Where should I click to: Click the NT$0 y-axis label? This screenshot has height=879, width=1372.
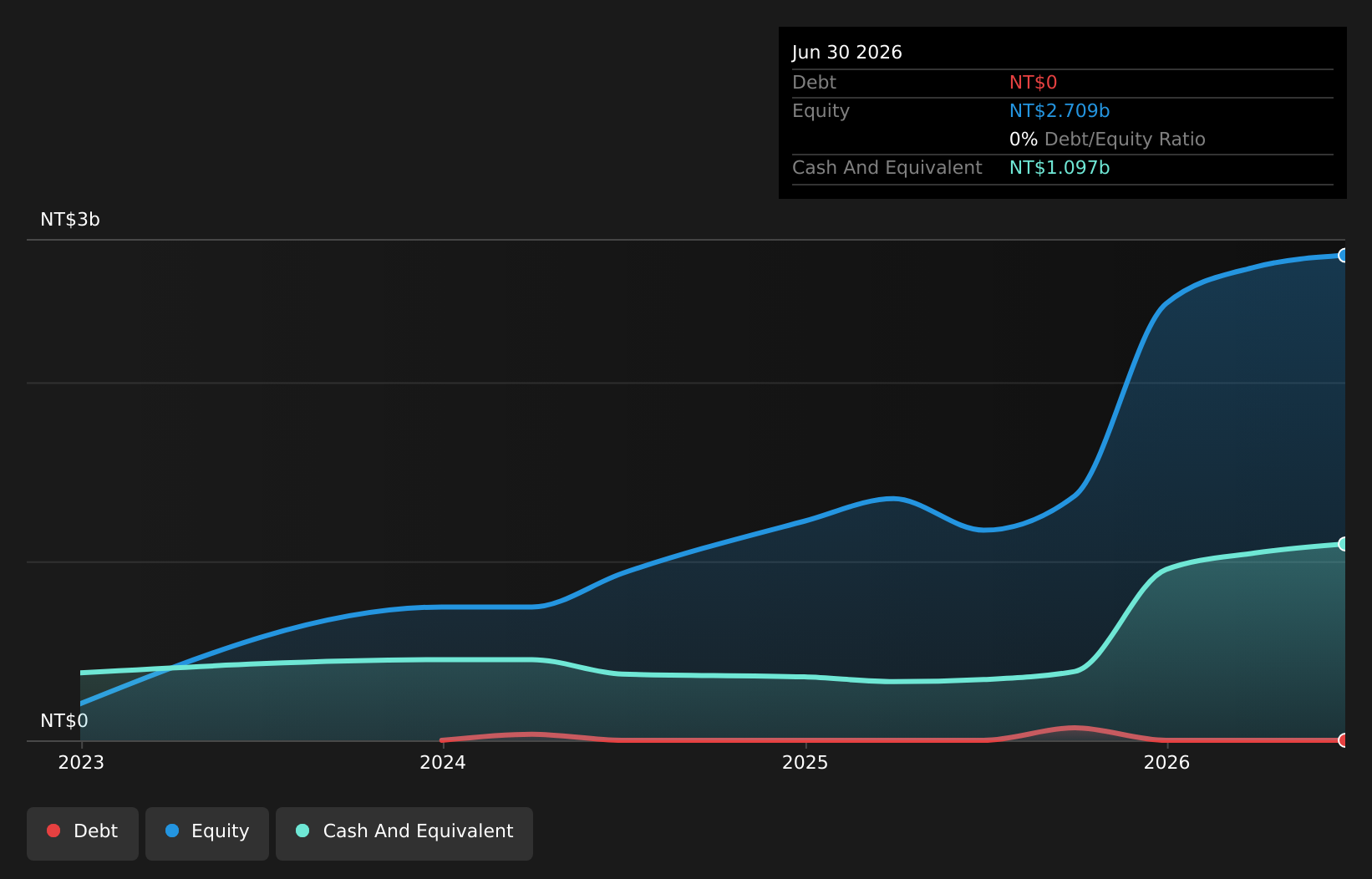click(x=64, y=721)
